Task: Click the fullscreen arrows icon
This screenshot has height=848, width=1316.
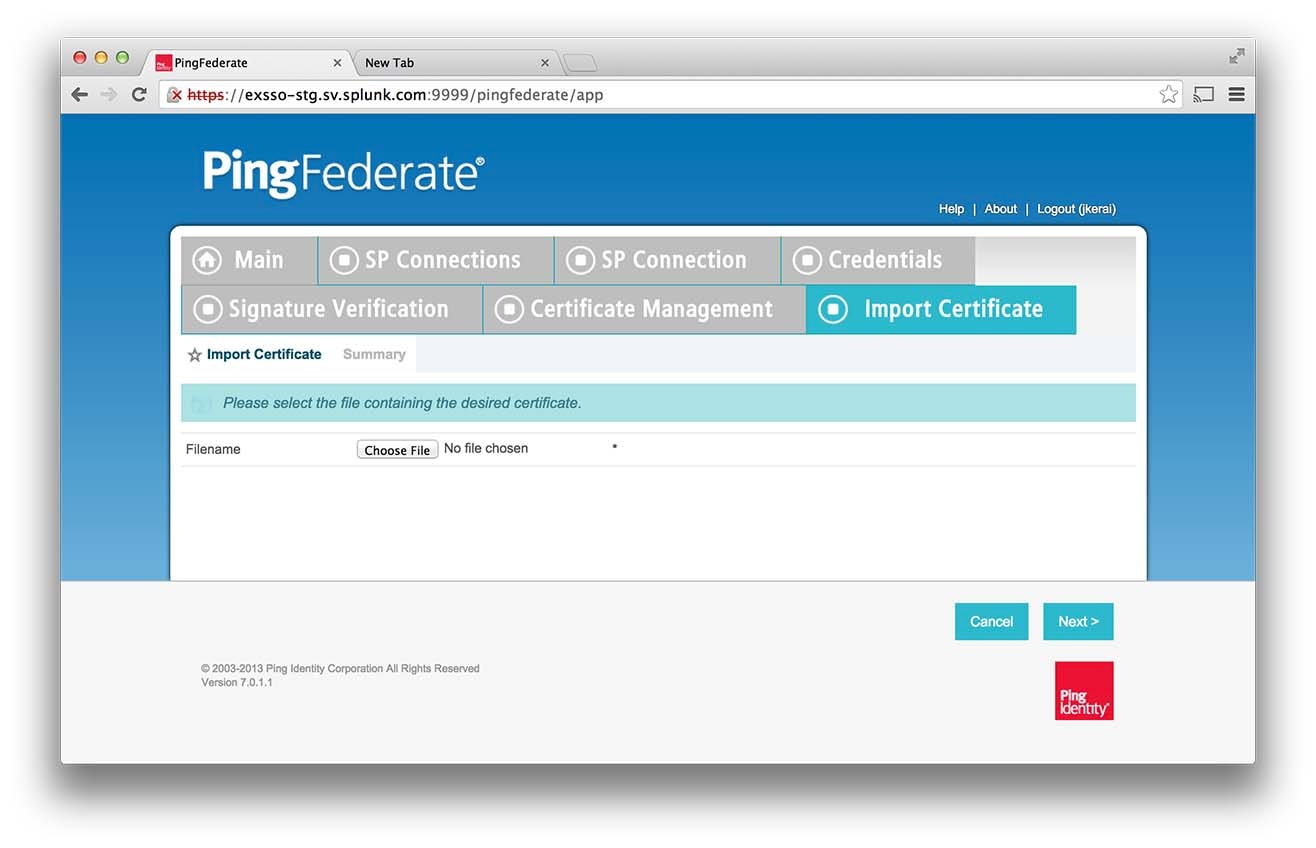Action: click(1237, 56)
